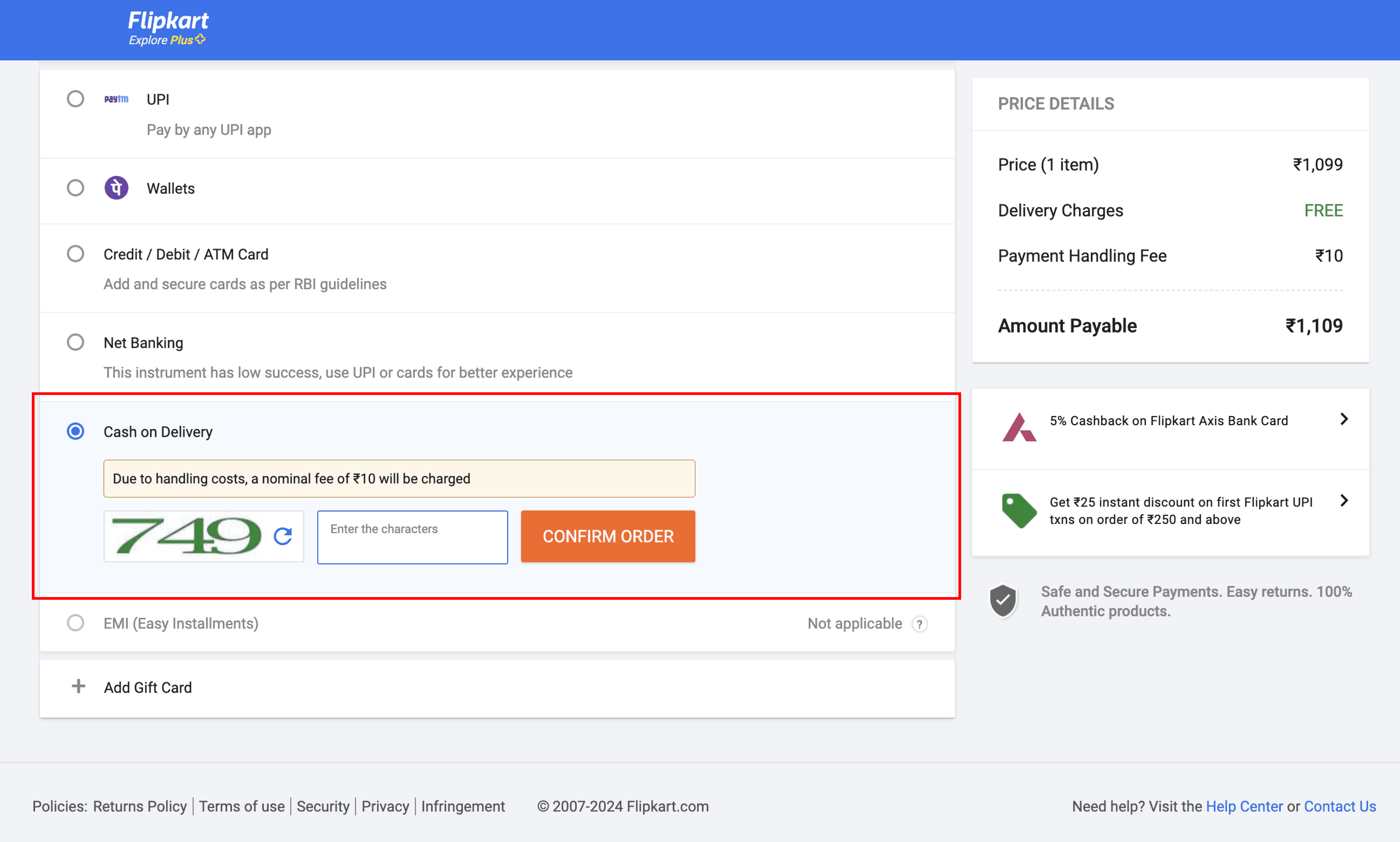Expand the ₹25 Flipkart UPI discount arrow

[1343, 500]
